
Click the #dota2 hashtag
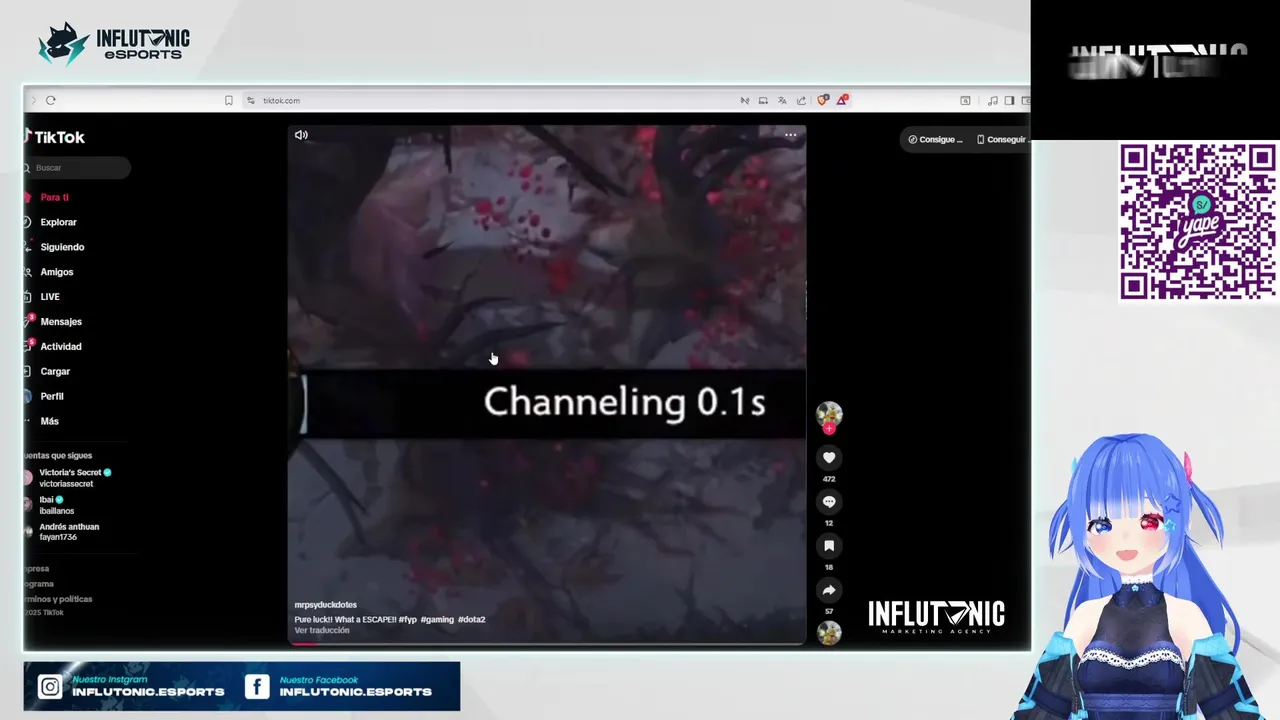(x=471, y=620)
